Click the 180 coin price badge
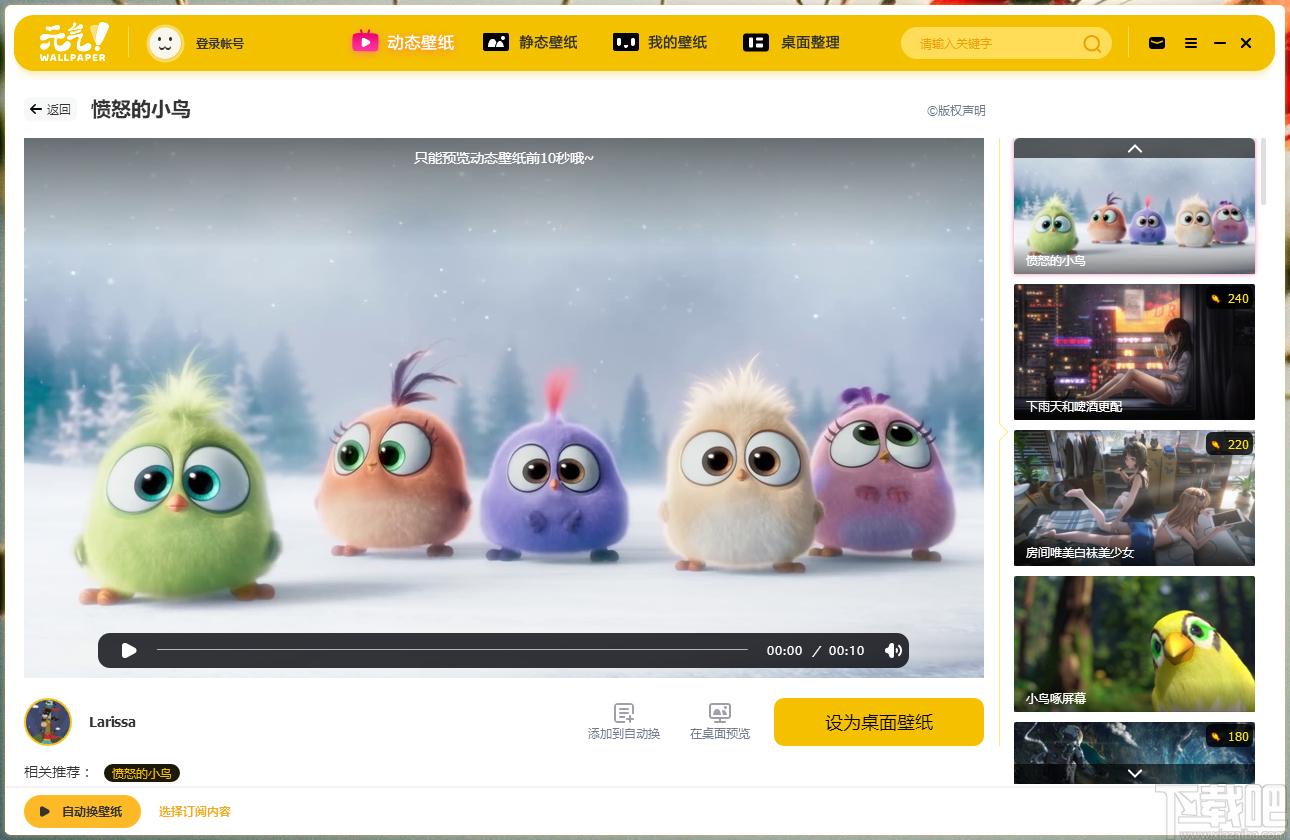The height and width of the screenshot is (840, 1290). pos(1229,736)
